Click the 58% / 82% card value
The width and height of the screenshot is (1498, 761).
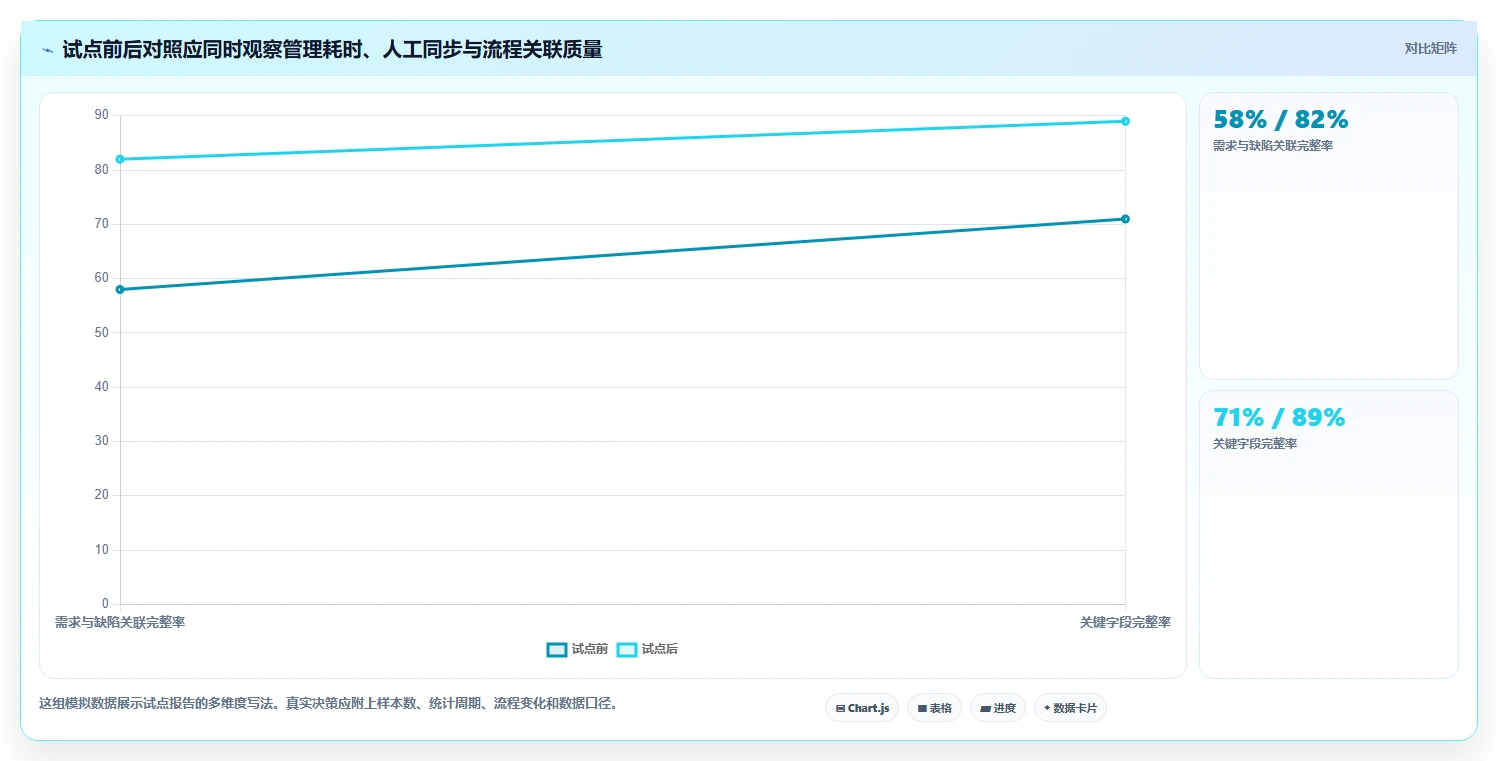(1281, 120)
